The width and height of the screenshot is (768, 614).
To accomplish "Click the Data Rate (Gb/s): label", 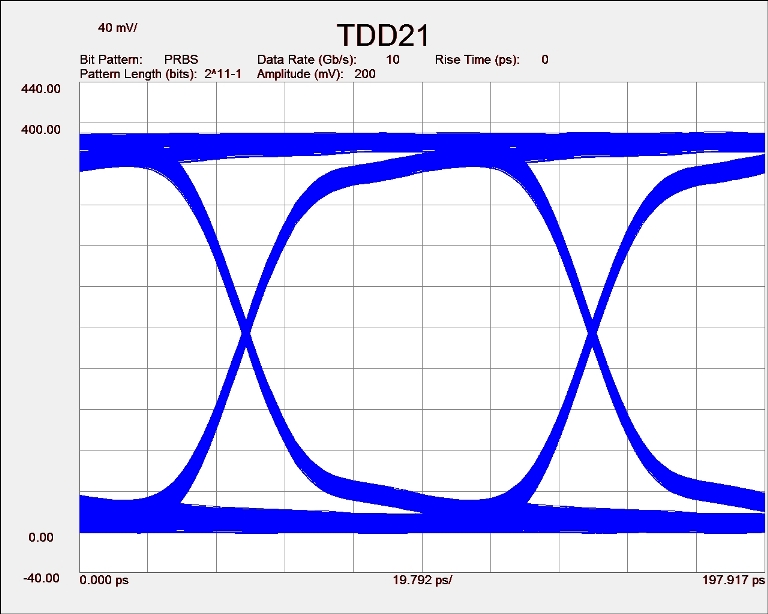I will pyautogui.click(x=307, y=60).
